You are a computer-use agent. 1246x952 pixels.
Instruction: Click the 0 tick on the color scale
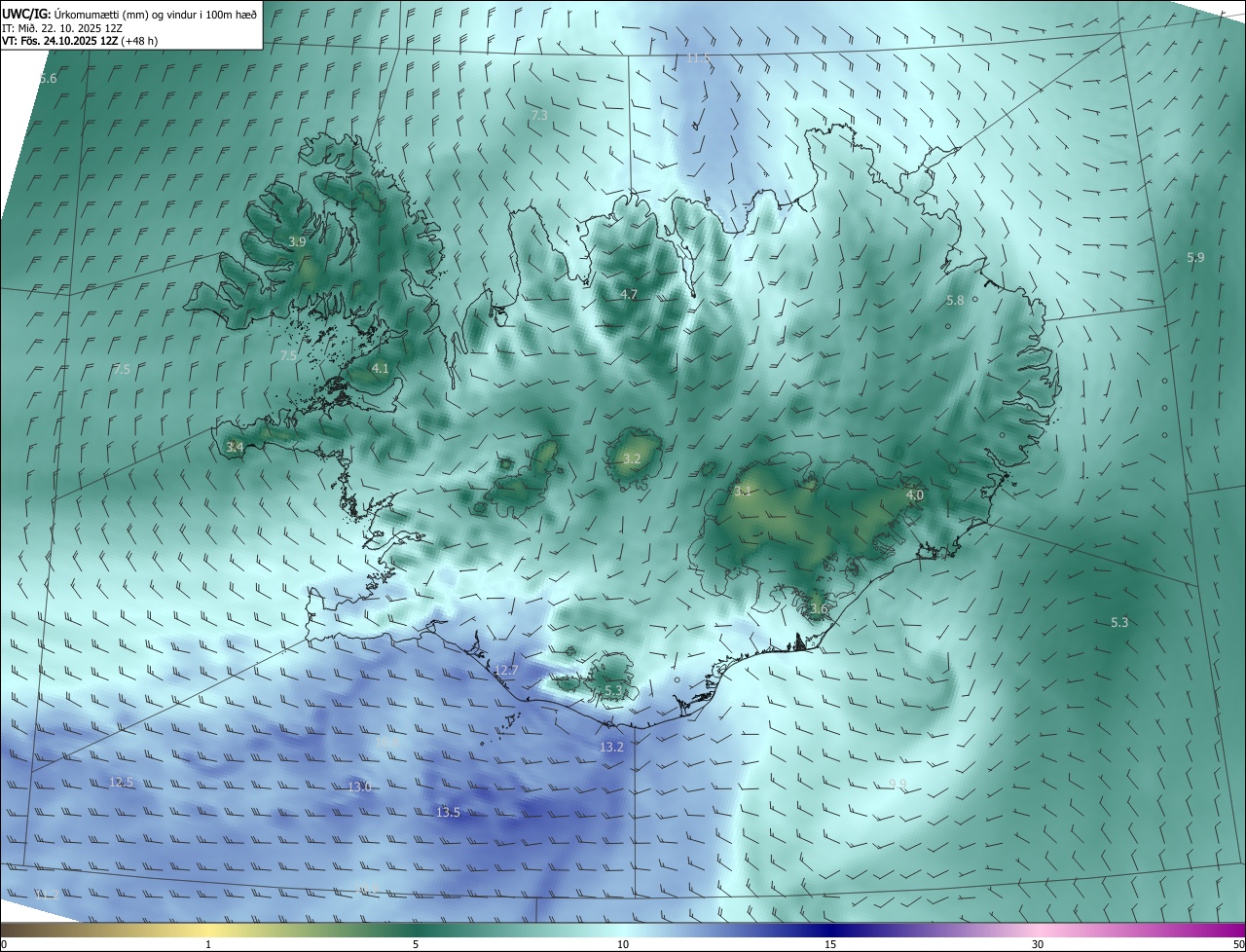point(4,944)
